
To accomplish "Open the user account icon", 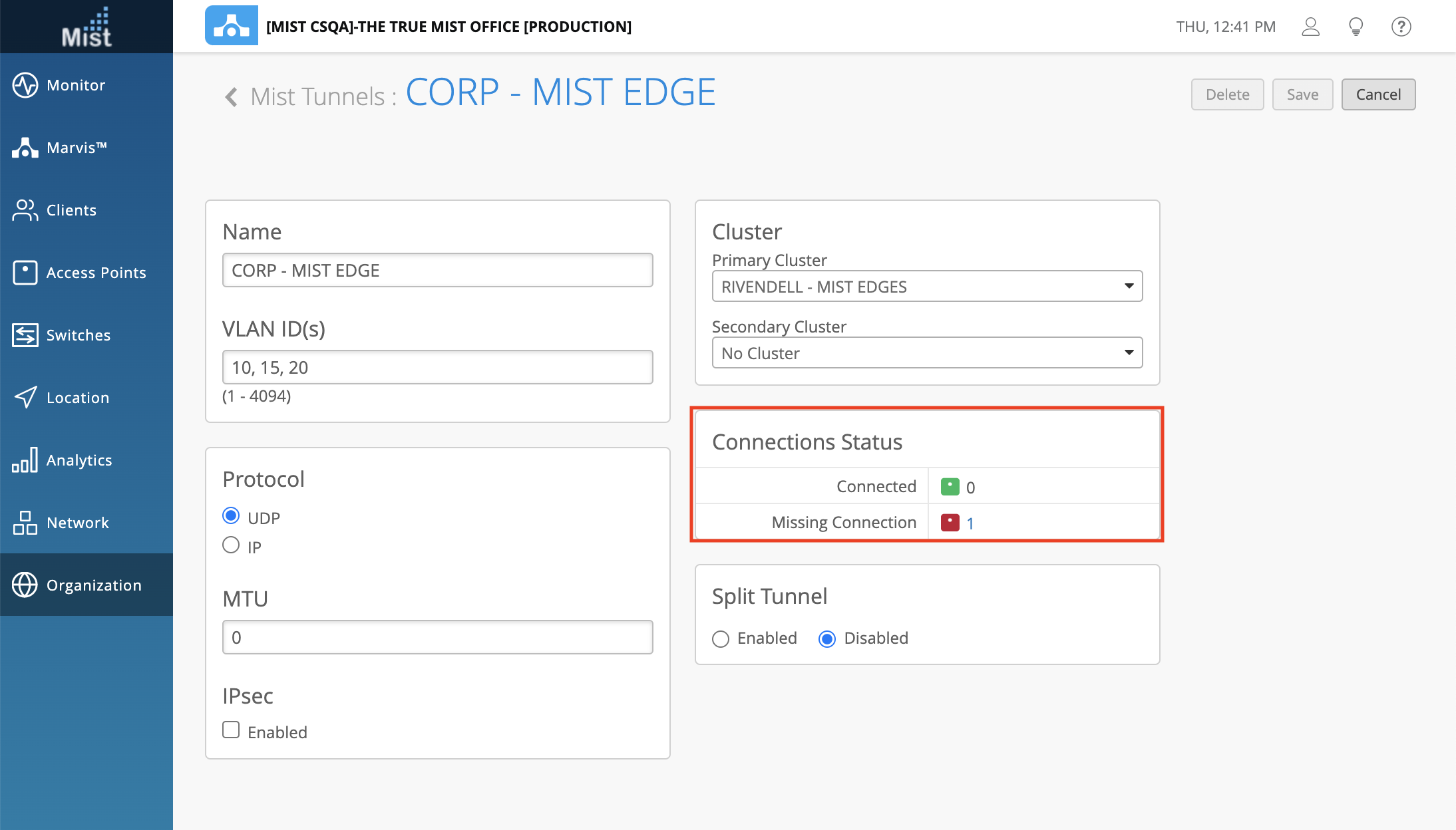I will (1310, 27).
